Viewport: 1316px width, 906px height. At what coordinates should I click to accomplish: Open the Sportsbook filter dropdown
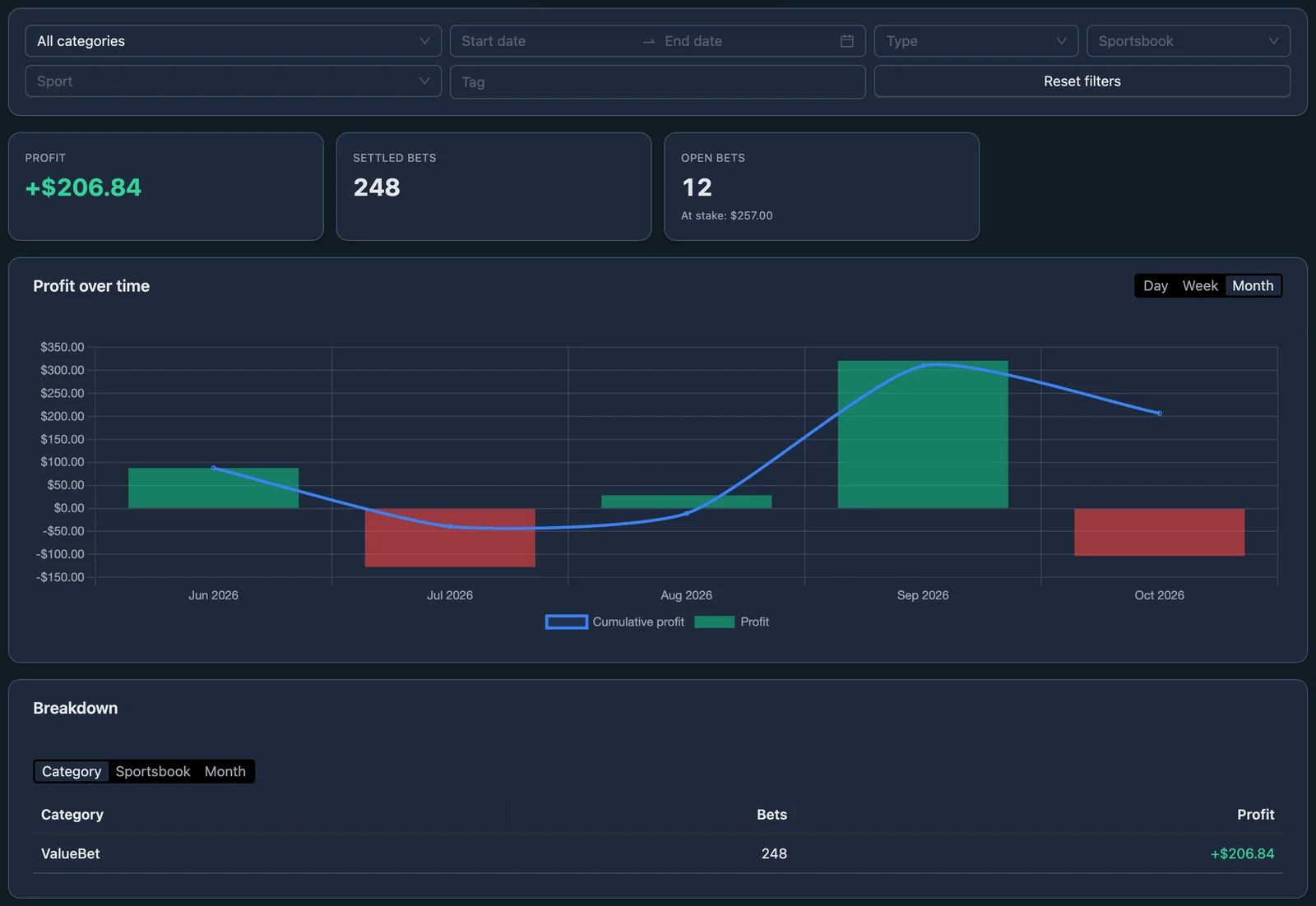click(x=1188, y=41)
